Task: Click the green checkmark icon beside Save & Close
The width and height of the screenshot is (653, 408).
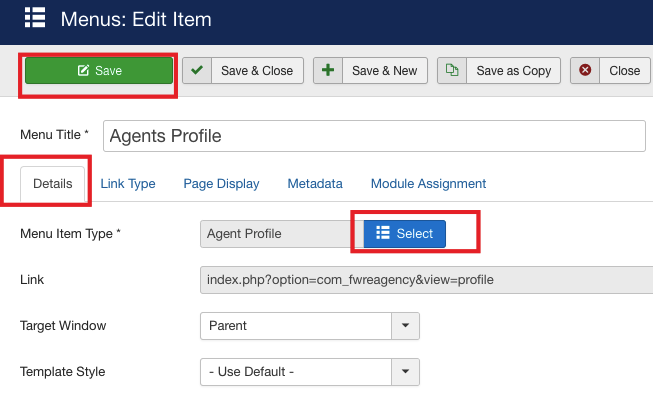Action: pyautogui.click(x=197, y=71)
